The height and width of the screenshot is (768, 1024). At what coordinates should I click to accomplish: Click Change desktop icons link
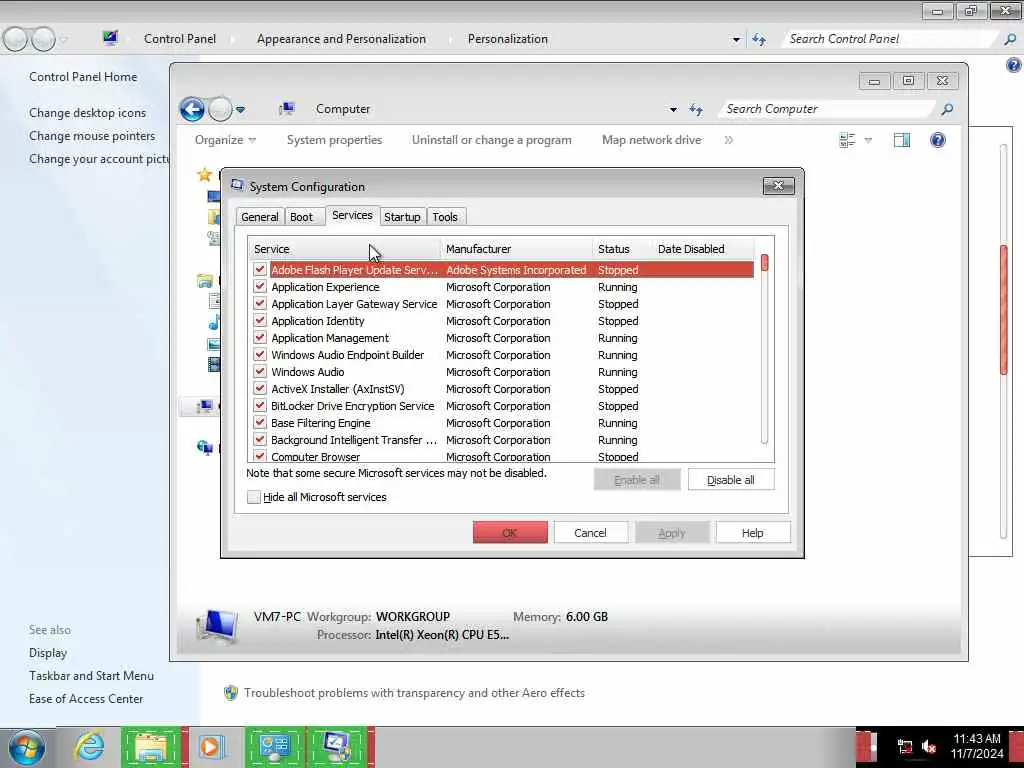[x=88, y=113]
